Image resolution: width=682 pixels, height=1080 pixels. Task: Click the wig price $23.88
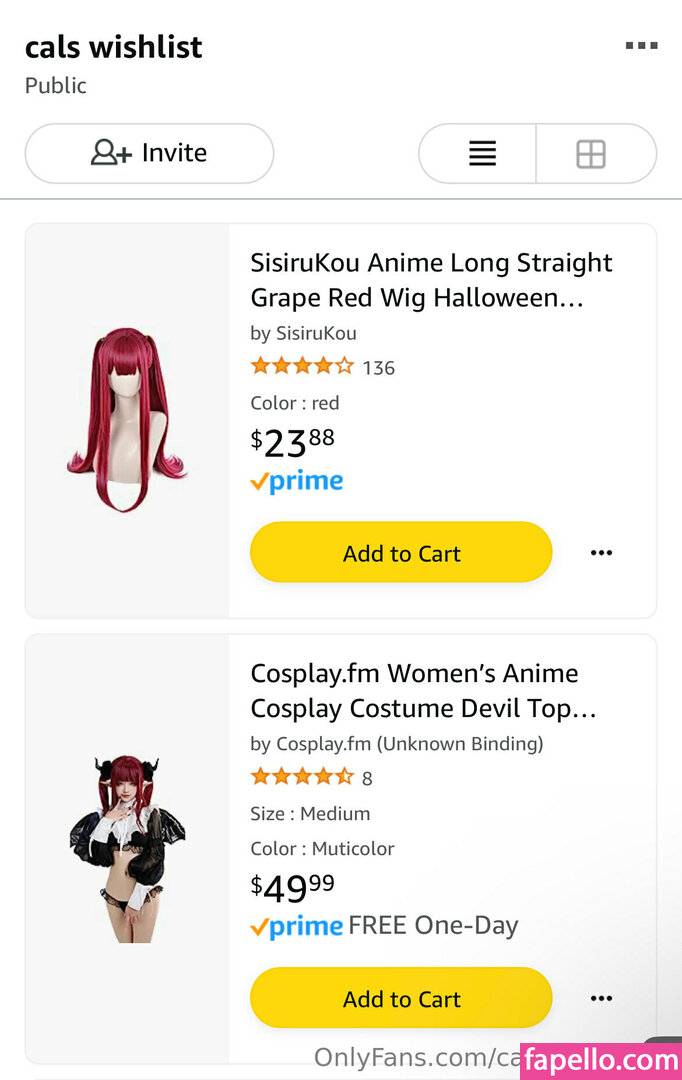click(292, 441)
